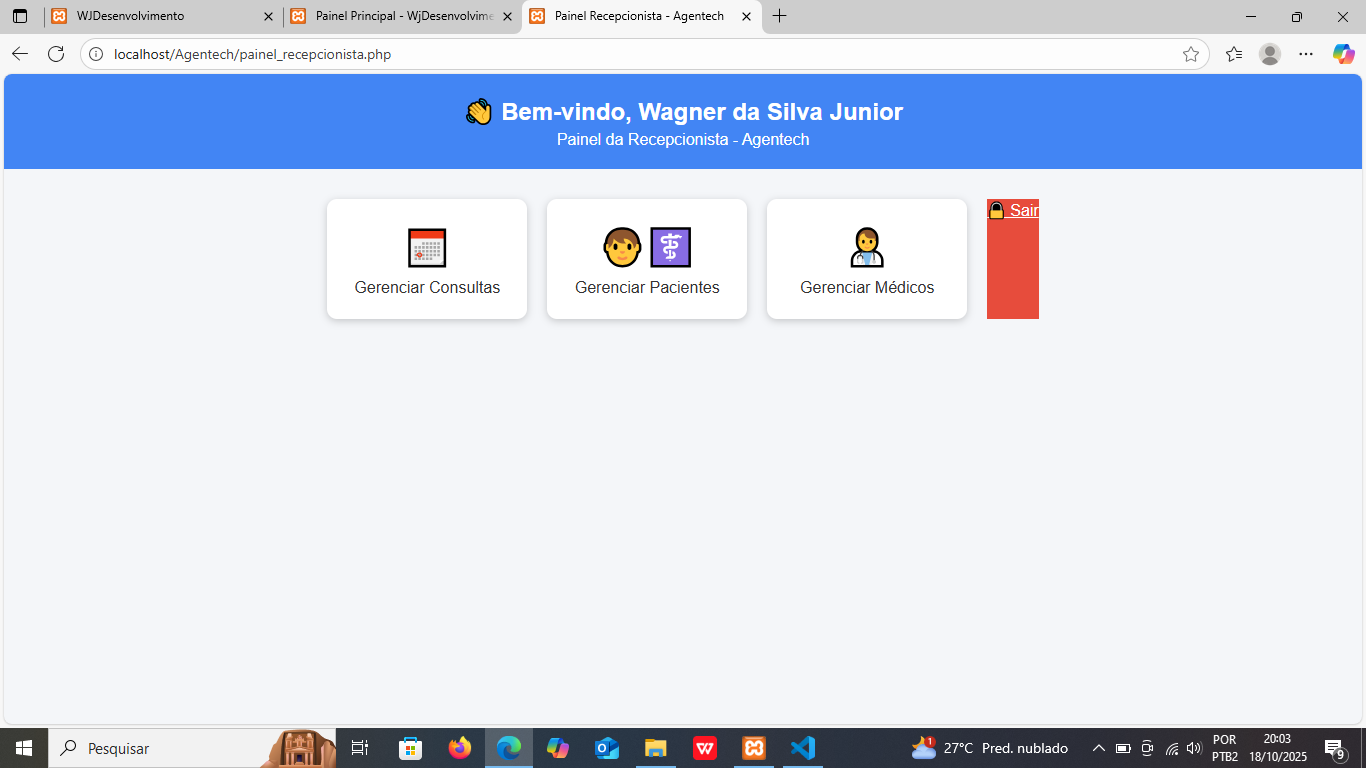Open Visual Studio Code from taskbar
The width and height of the screenshot is (1366, 768).
tap(802, 748)
